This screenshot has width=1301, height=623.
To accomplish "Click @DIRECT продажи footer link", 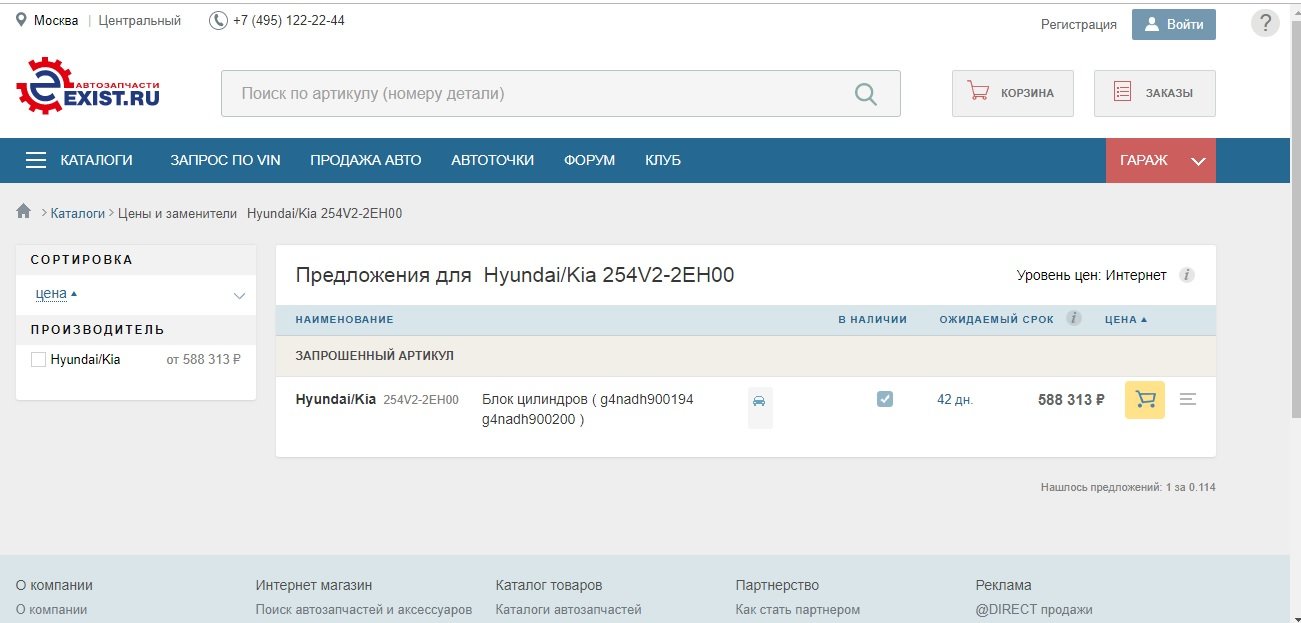I will tap(1034, 609).
